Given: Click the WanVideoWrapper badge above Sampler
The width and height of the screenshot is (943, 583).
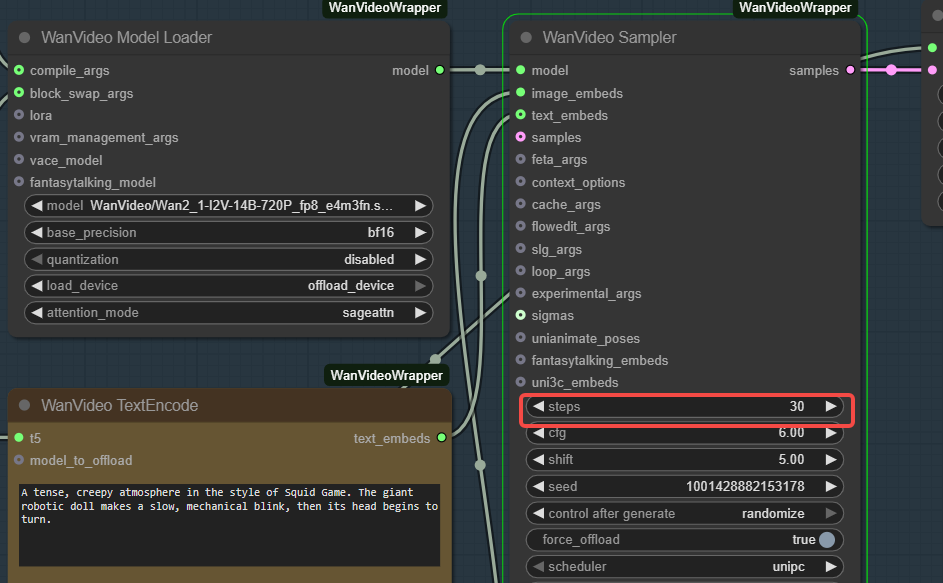Looking at the screenshot, I should click(x=795, y=8).
